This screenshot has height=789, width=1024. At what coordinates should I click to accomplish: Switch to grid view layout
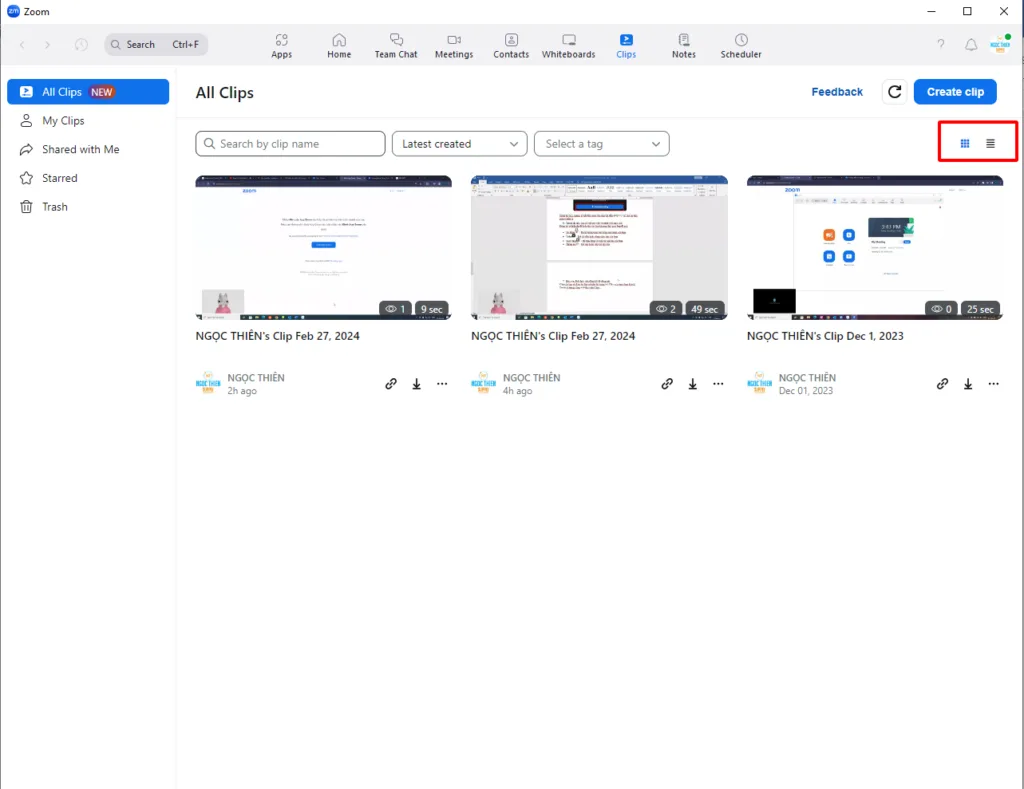pos(964,143)
